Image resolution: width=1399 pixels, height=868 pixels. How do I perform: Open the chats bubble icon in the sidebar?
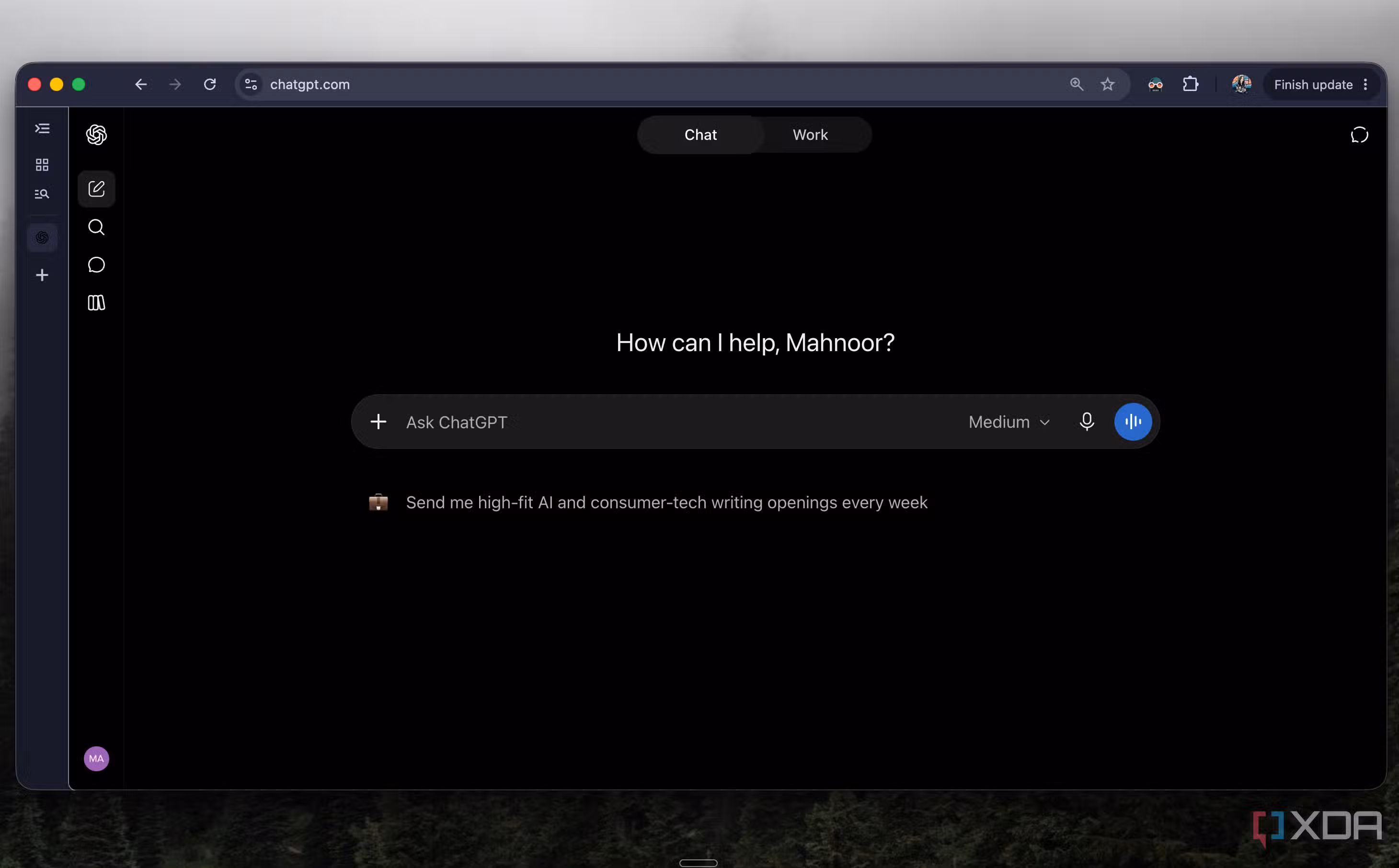pos(96,264)
